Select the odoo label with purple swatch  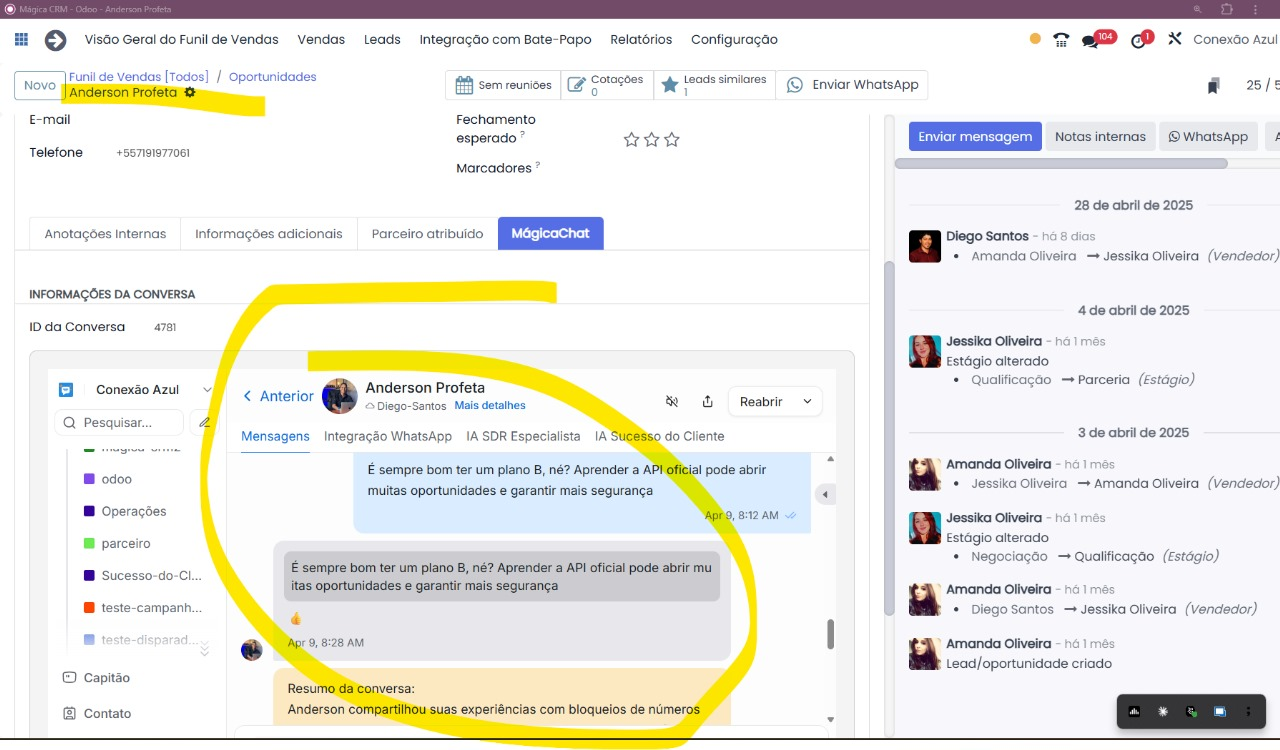[116, 479]
